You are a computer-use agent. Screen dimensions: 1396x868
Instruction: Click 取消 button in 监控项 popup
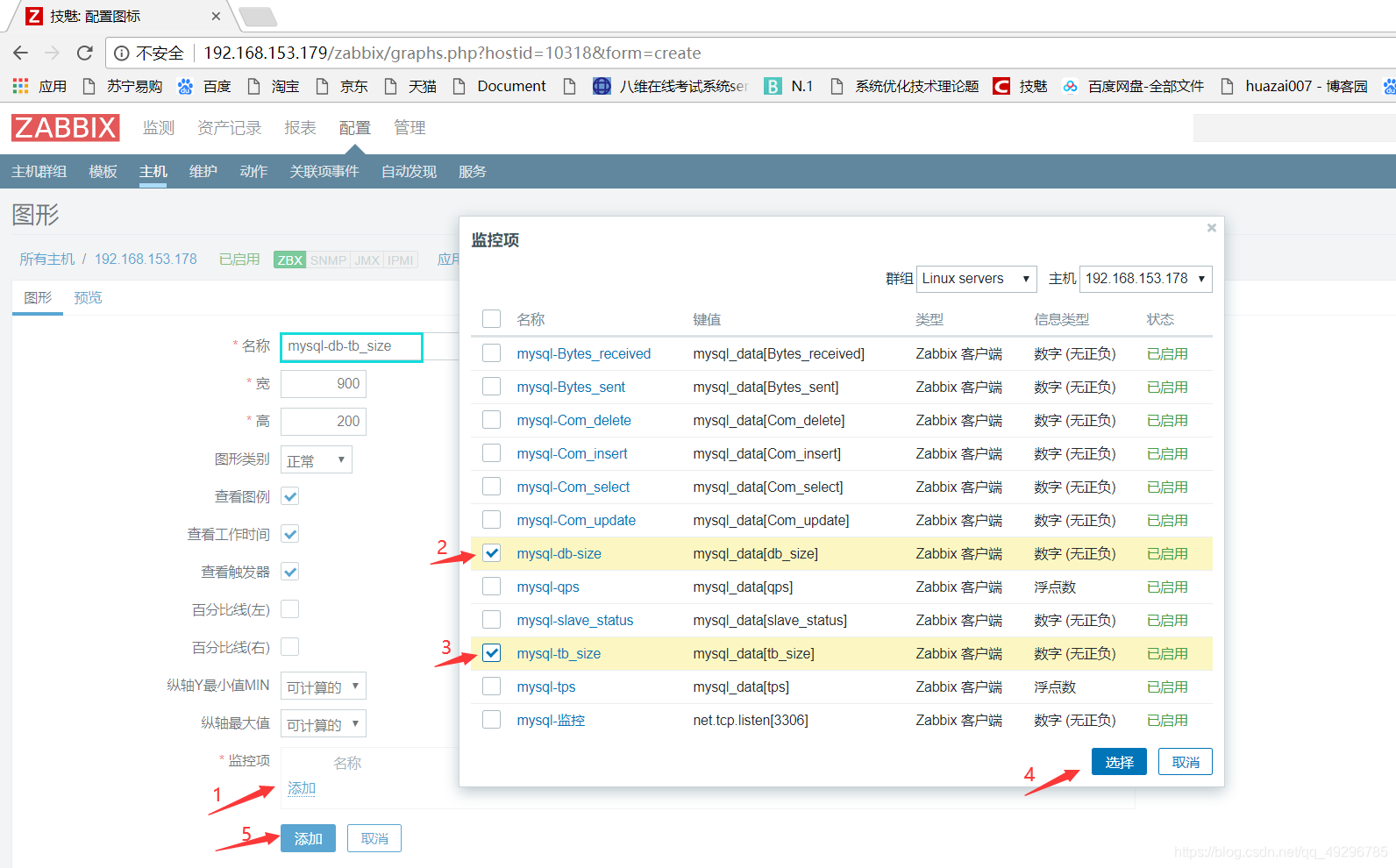[x=1186, y=762]
